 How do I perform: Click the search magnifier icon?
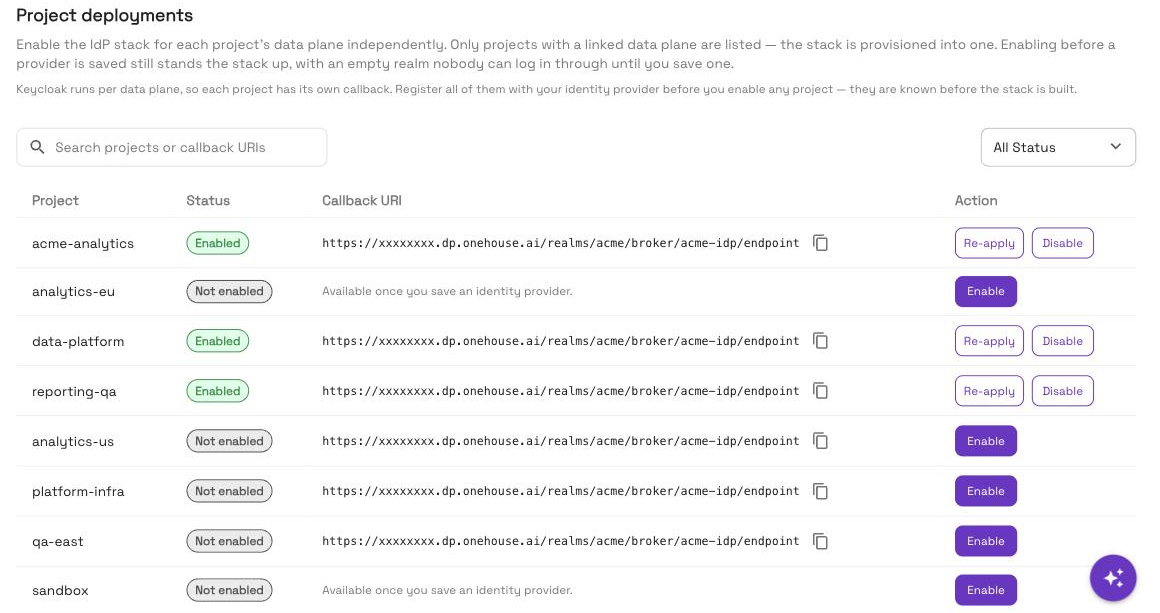[x=37, y=147]
